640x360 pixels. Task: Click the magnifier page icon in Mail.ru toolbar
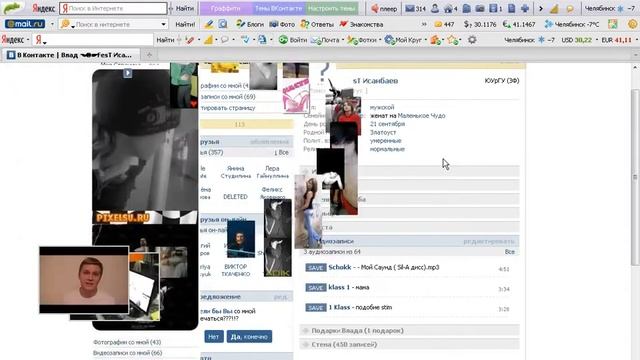tap(222, 24)
